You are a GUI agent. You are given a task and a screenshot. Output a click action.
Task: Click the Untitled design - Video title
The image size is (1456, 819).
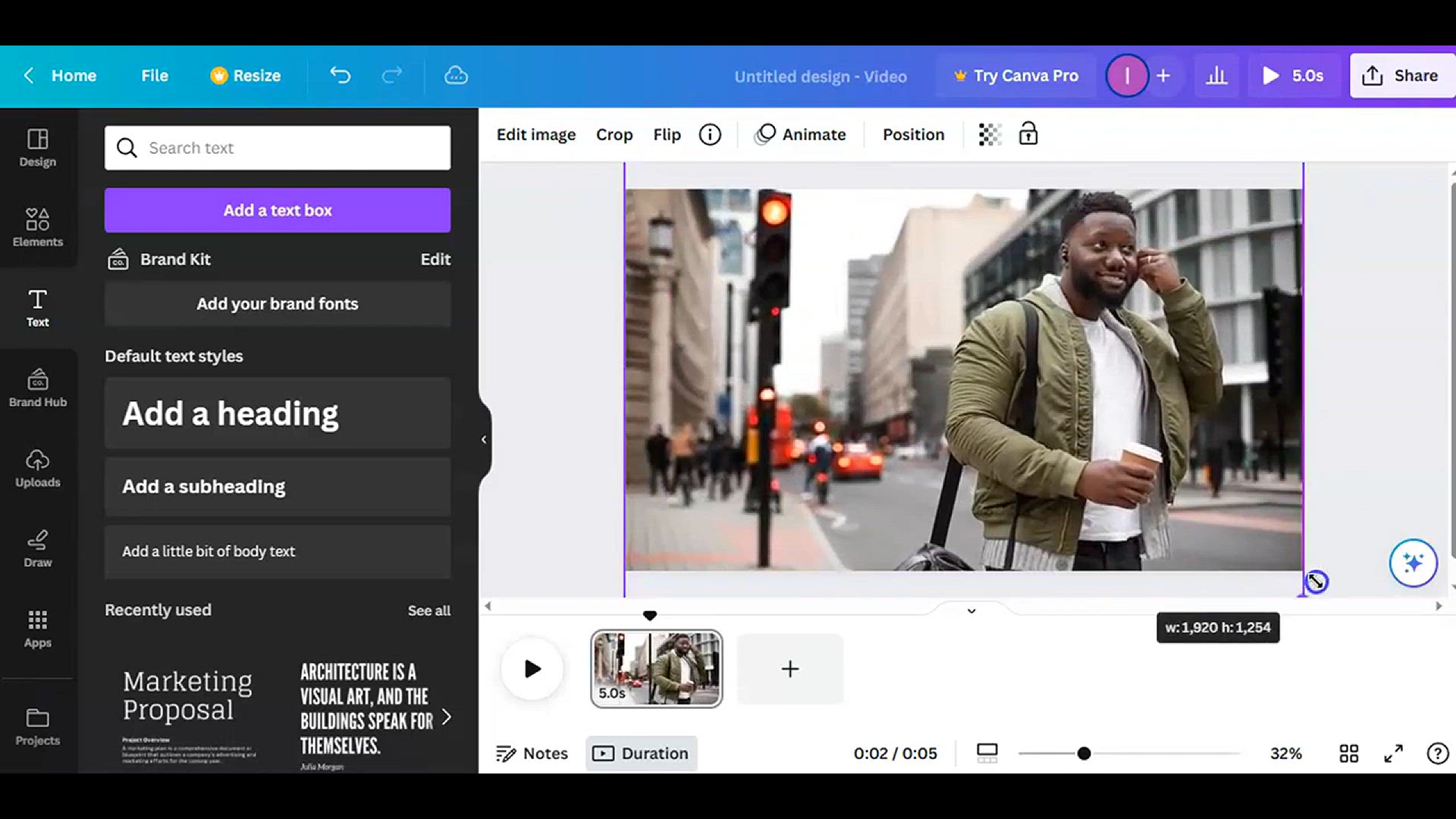(821, 76)
